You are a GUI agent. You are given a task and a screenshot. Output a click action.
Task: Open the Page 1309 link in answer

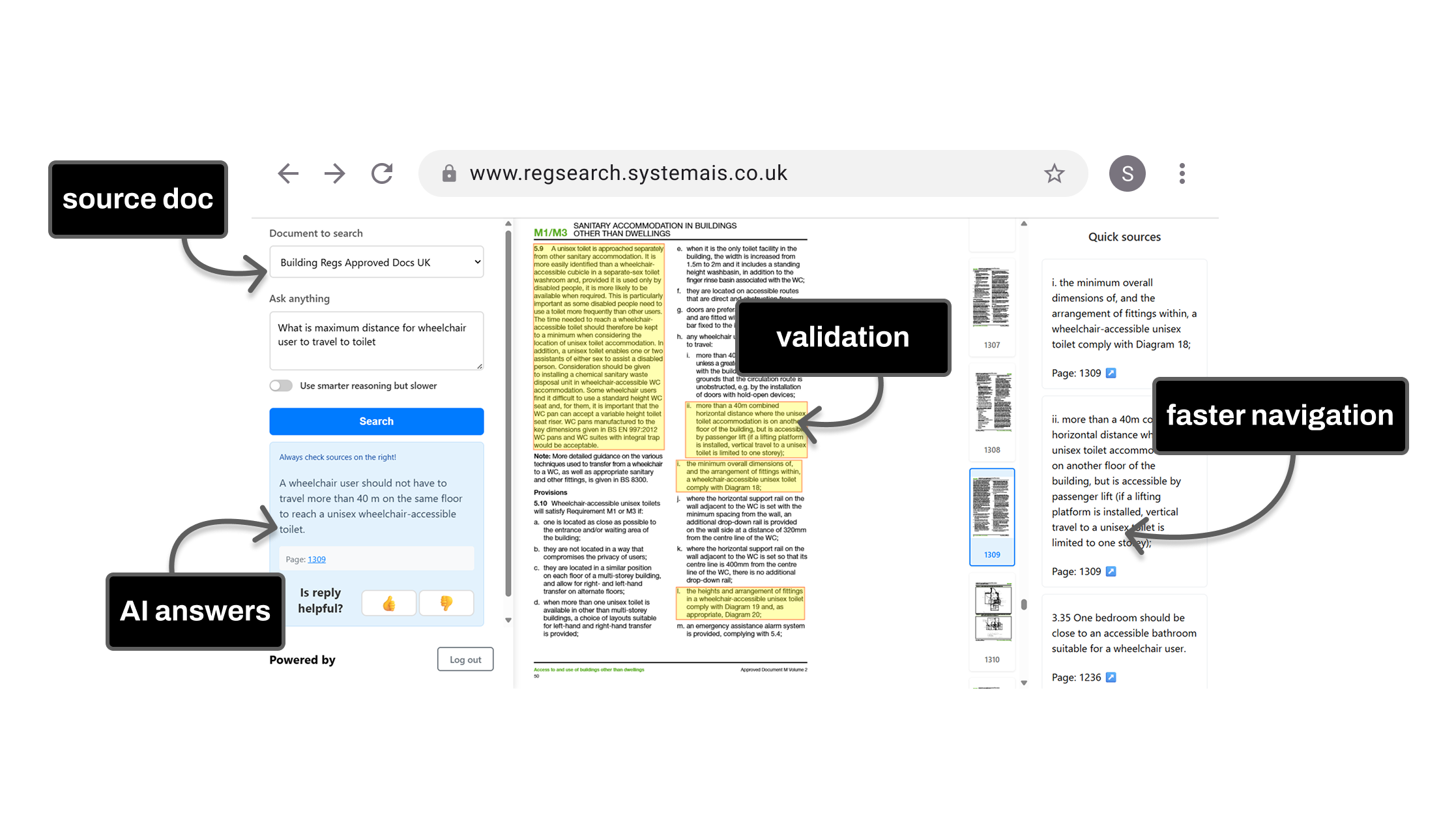[x=316, y=559]
